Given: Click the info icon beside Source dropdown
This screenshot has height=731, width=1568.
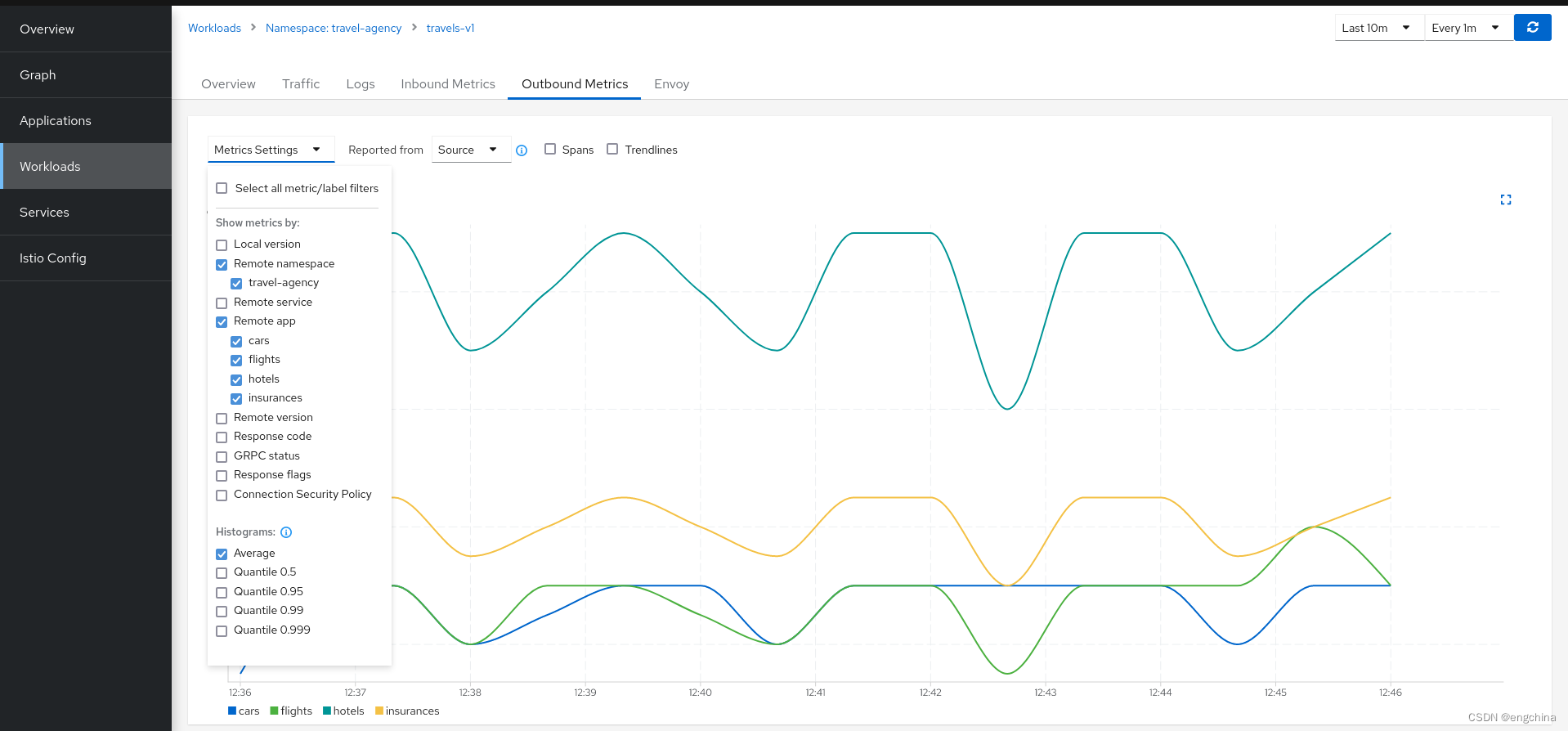Looking at the screenshot, I should [x=522, y=150].
